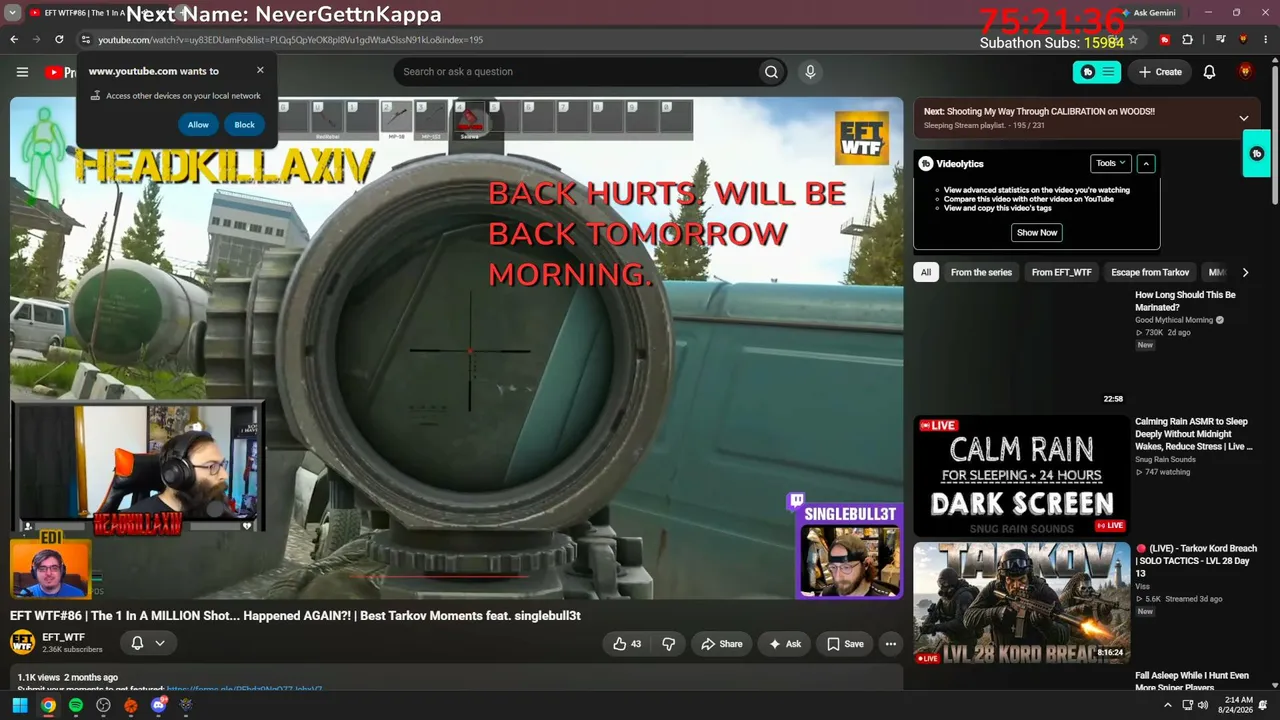This screenshot has height=720, width=1280.
Task: Open the red extension icon in toolbar
Action: (1165, 40)
